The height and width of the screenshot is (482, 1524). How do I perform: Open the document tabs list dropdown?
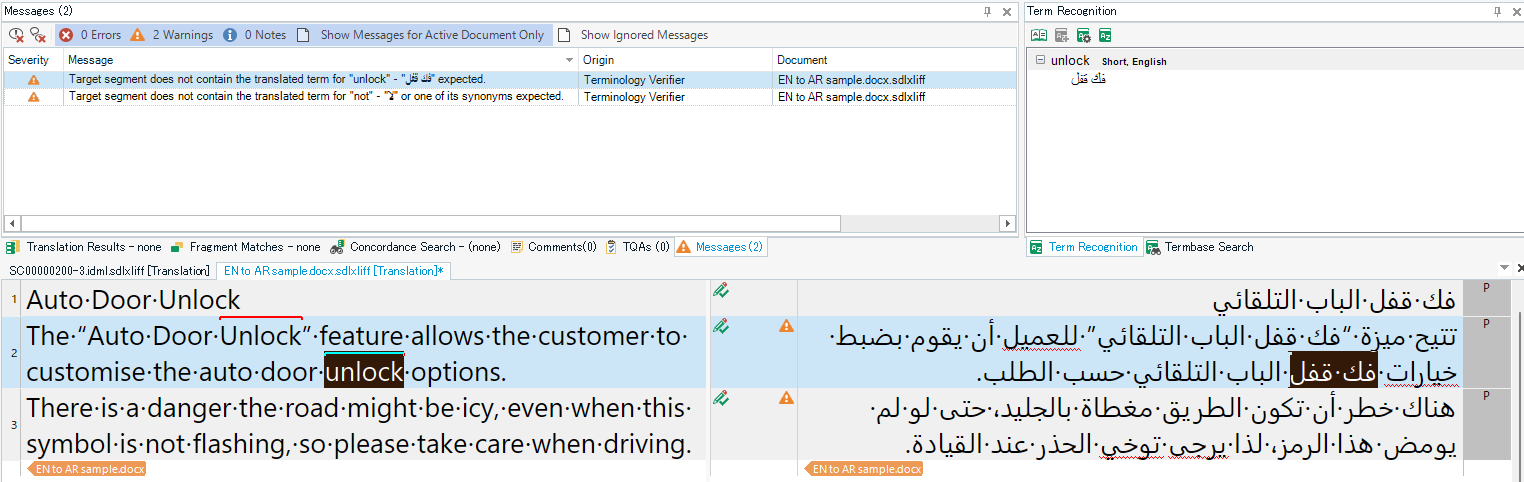click(1504, 268)
